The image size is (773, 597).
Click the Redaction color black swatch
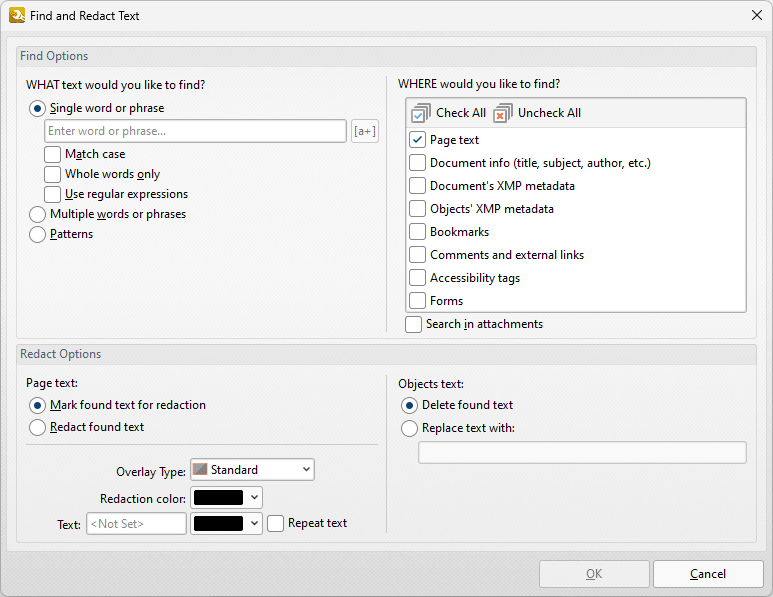click(x=218, y=497)
